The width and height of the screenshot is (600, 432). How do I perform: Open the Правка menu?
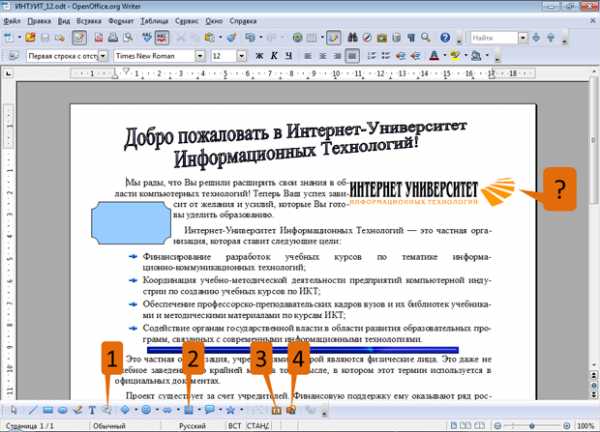pos(39,21)
